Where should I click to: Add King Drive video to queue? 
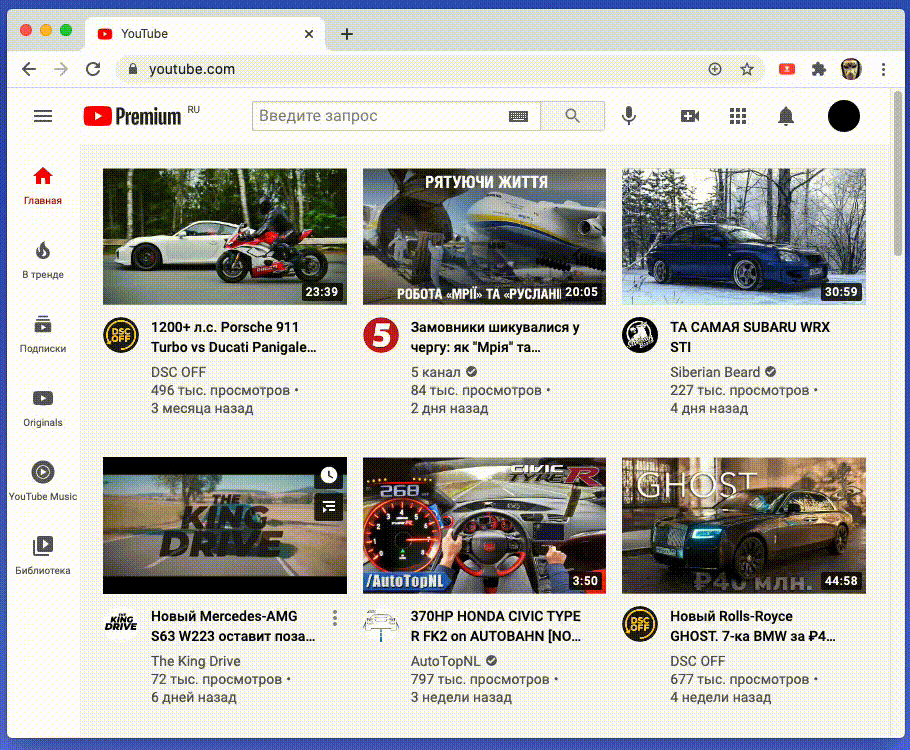pos(329,506)
